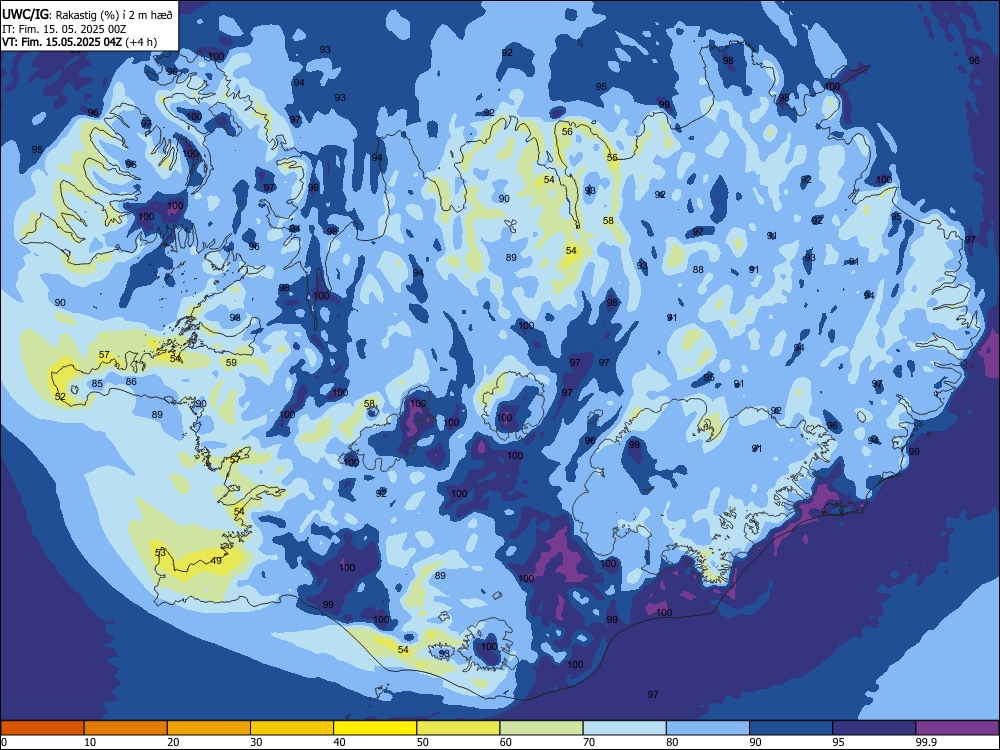The width and height of the screenshot is (1000, 750).
Task: Click the map humidity value '88'
Action: click(698, 269)
